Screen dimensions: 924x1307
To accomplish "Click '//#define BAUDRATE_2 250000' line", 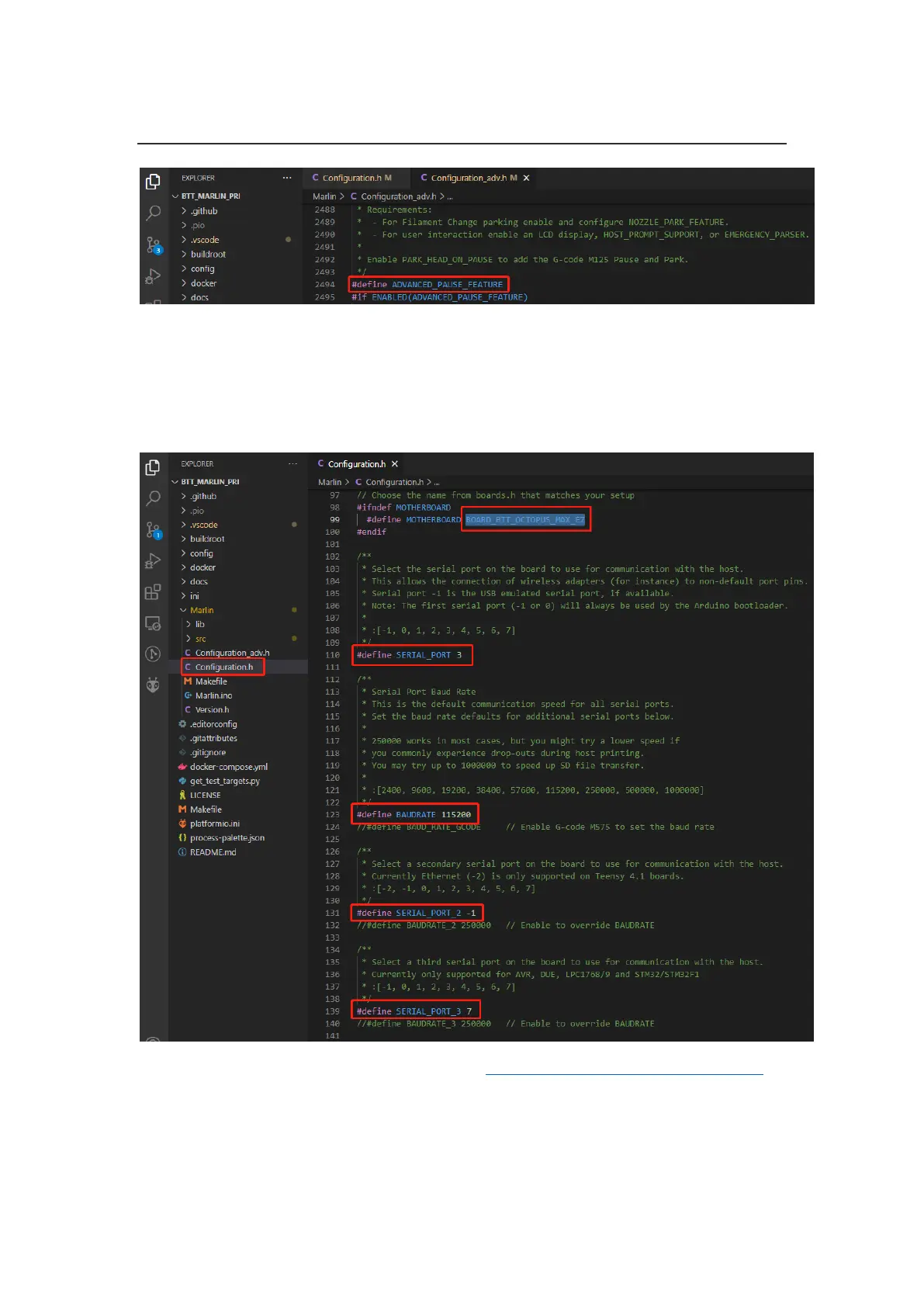I will point(424,925).
